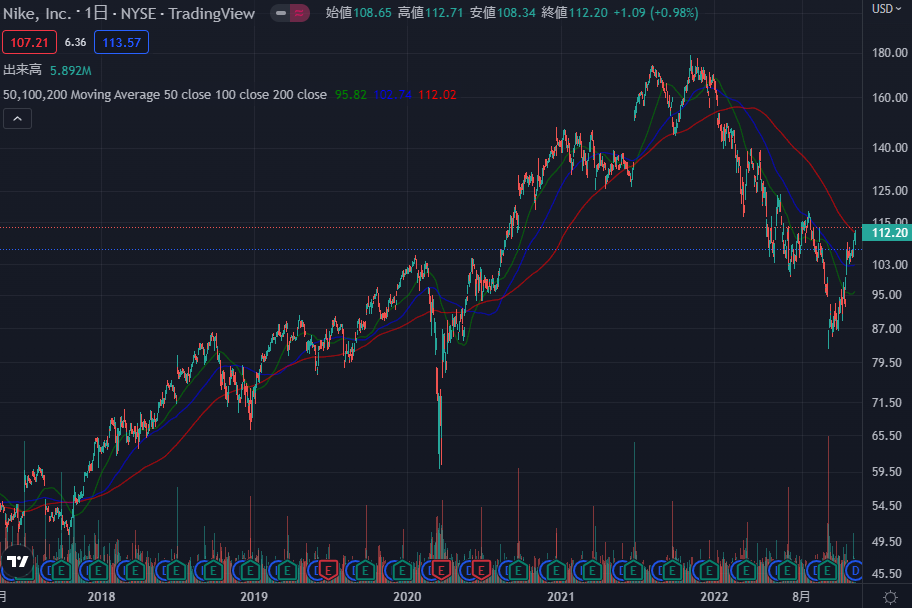Click the blue buy price button 113.57
912x608 pixels.
[x=122, y=42]
